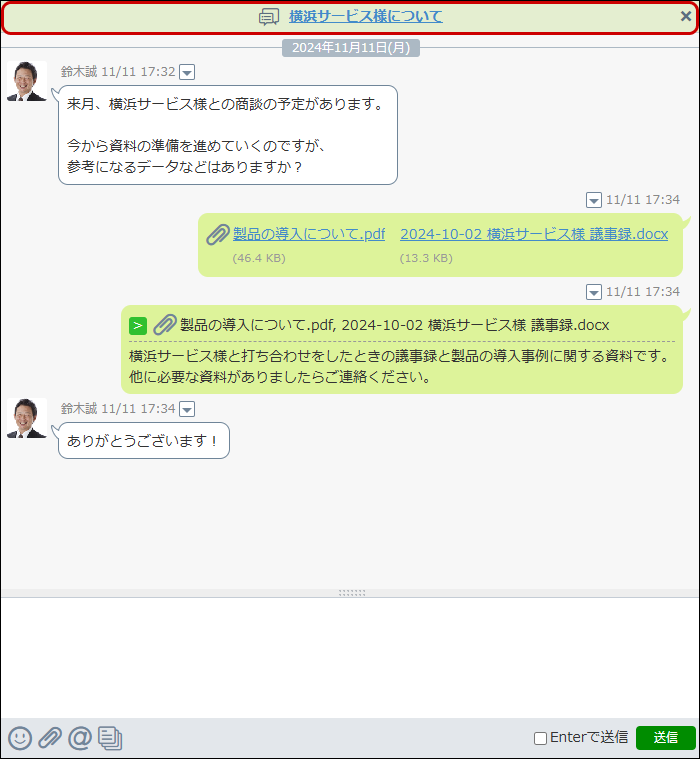Open the emoji picker smiley icon
The image size is (700, 759).
click(20, 738)
